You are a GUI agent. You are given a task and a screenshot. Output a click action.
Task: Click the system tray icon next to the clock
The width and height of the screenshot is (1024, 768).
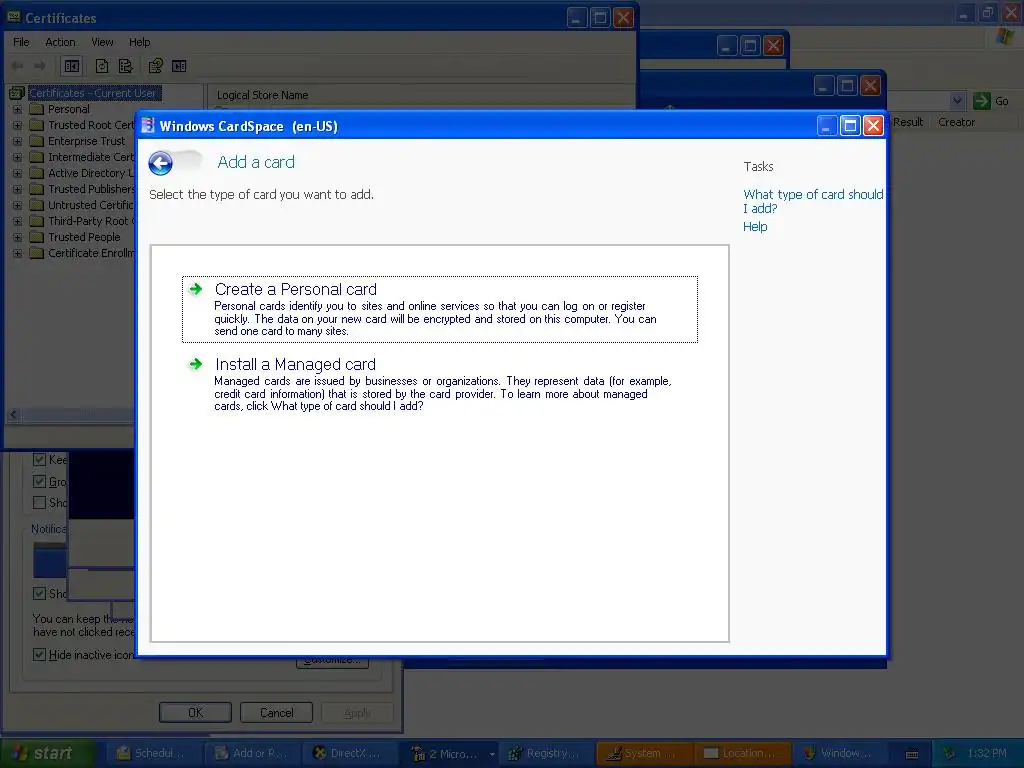coord(949,754)
